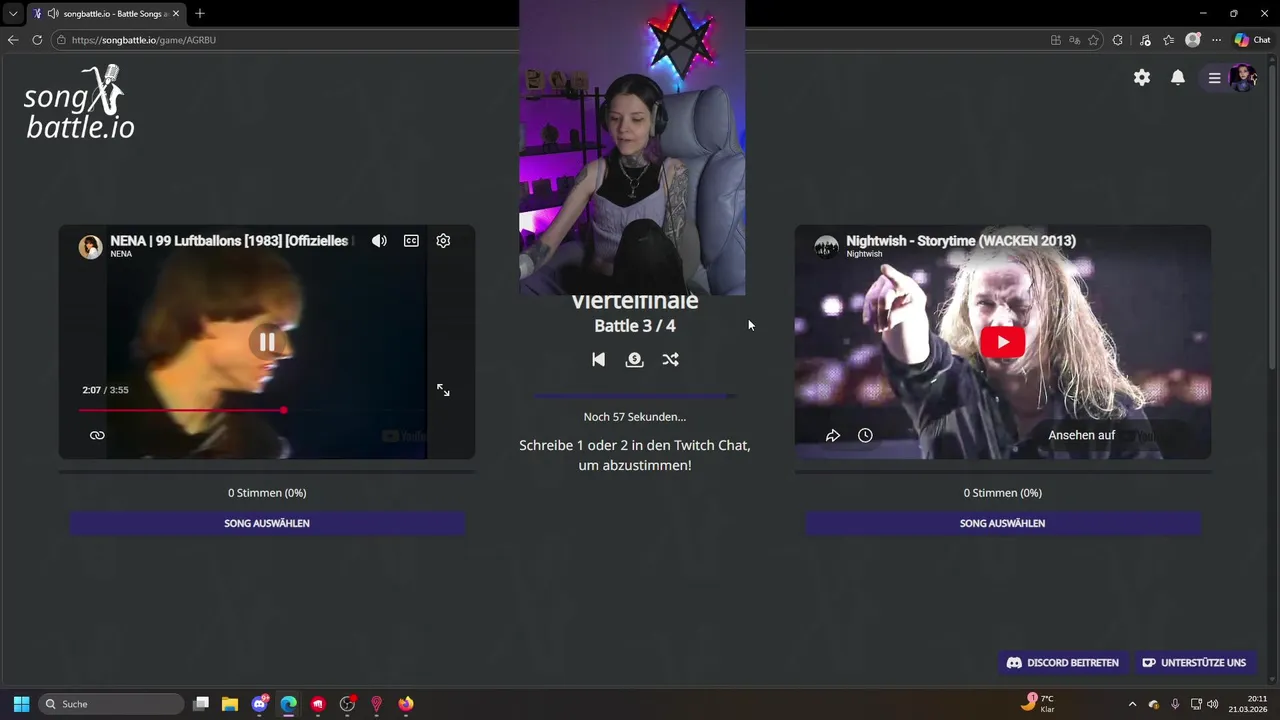
Task: Click the songbattle.io address bar
Action: [x=550, y=40]
